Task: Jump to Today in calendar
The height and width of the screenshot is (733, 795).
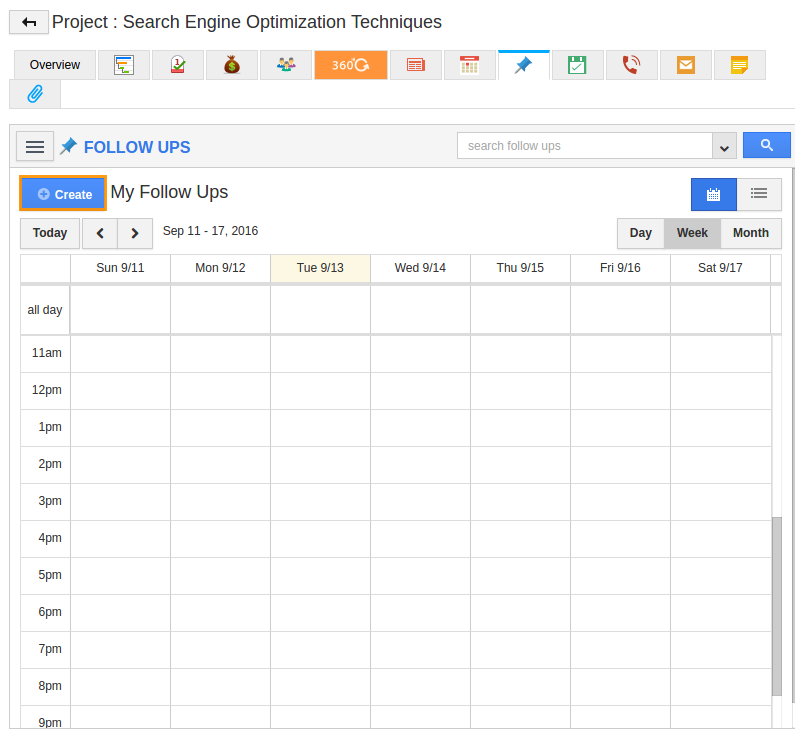Action: point(50,233)
